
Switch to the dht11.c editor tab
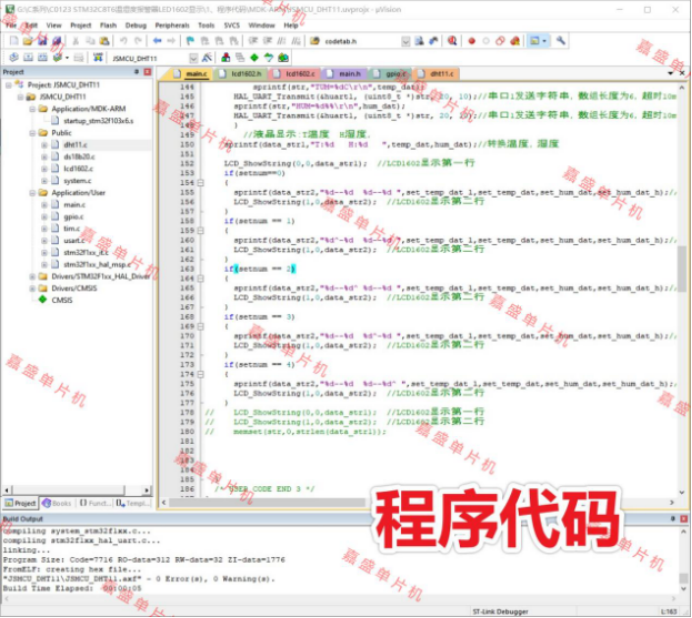coord(436,74)
